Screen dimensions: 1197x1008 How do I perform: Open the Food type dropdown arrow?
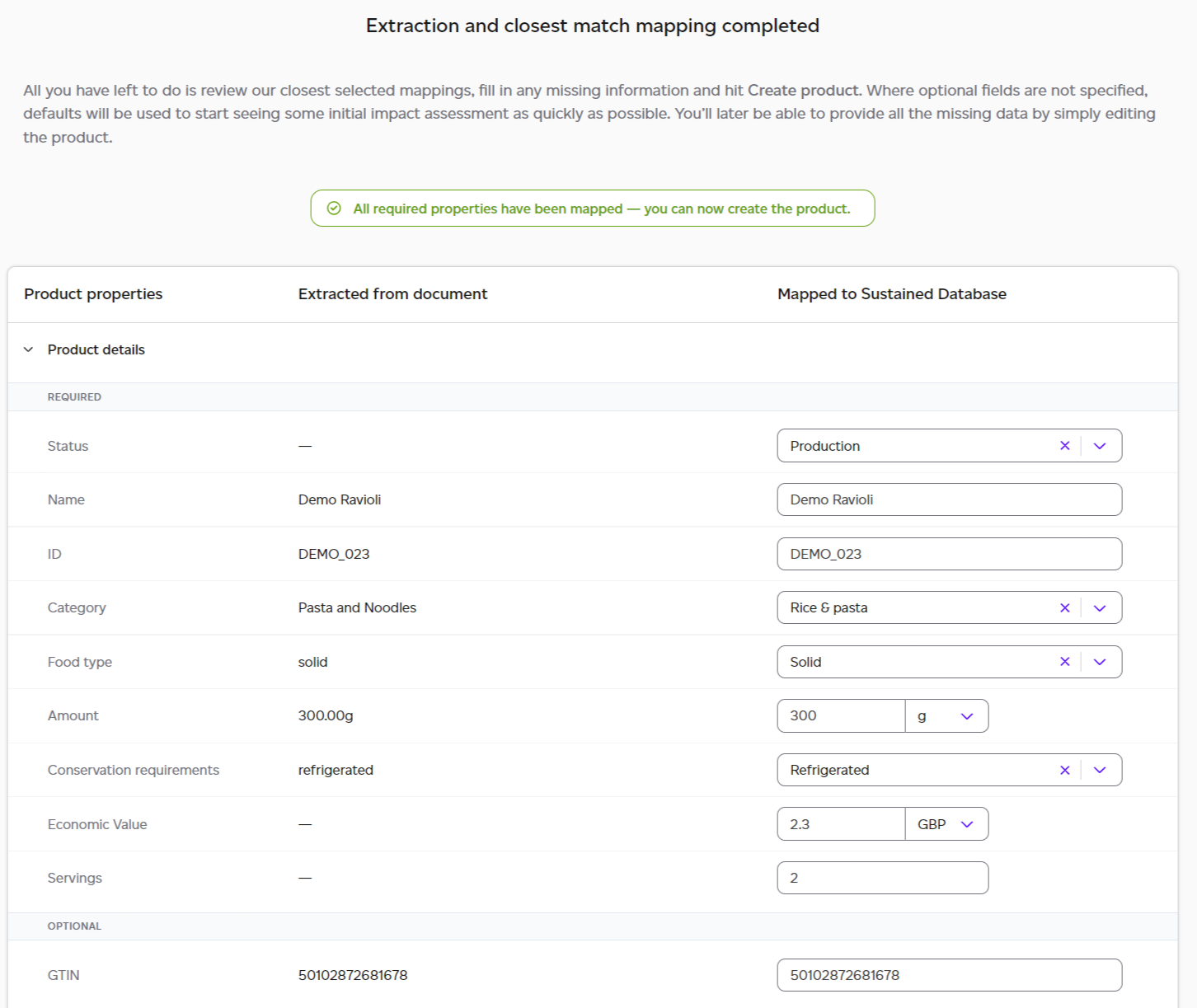(x=1100, y=662)
